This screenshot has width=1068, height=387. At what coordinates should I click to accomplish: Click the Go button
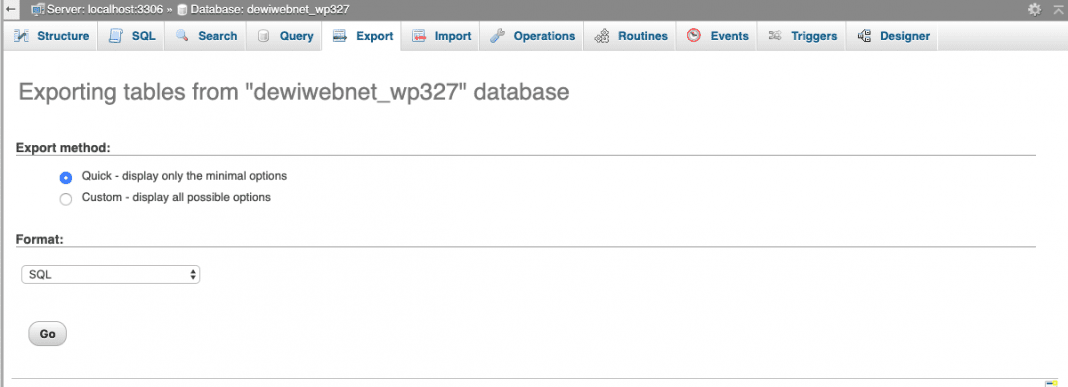click(47, 334)
